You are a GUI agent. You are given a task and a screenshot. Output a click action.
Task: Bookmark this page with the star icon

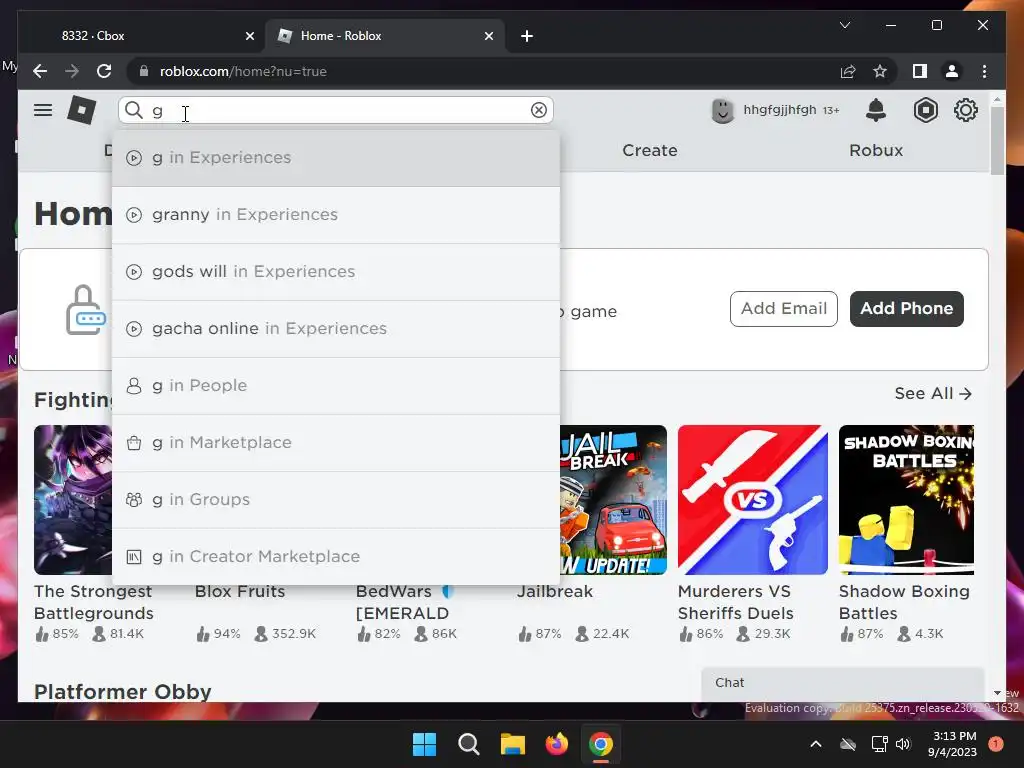click(x=880, y=71)
